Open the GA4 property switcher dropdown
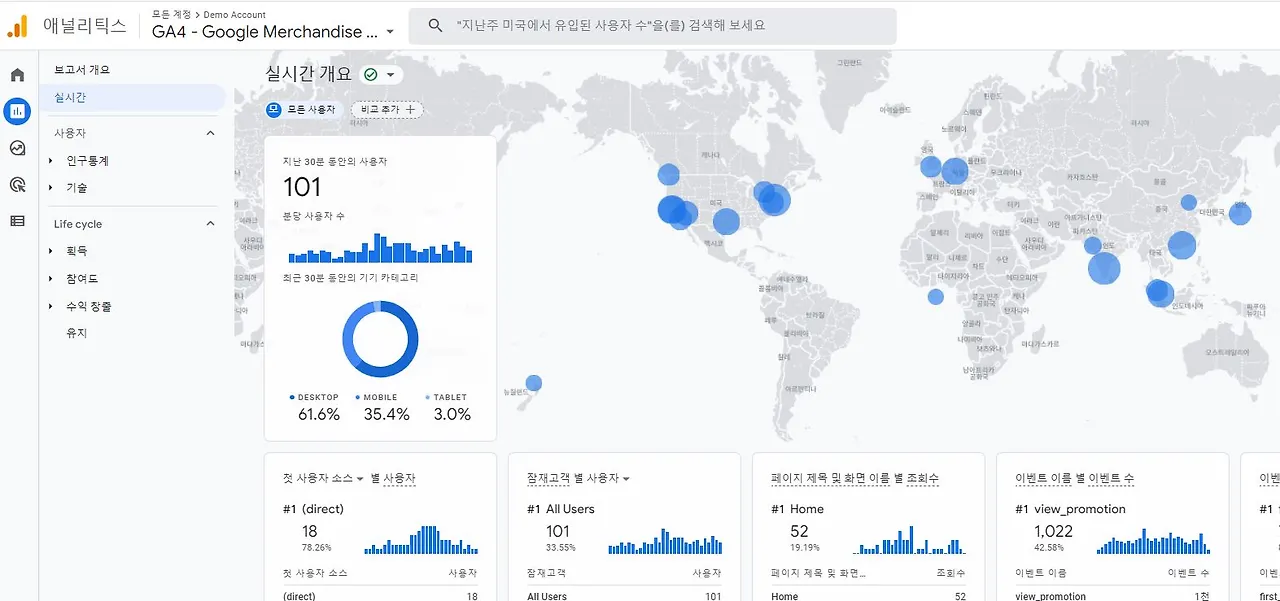The height and width of the screenshot is (601, 1280). tap(390, 31)
